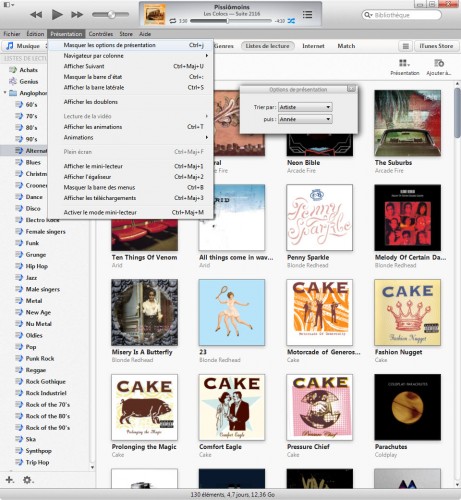The image size is (461, 500).
Task: Open the Aide menu
Action: (145, 34)
